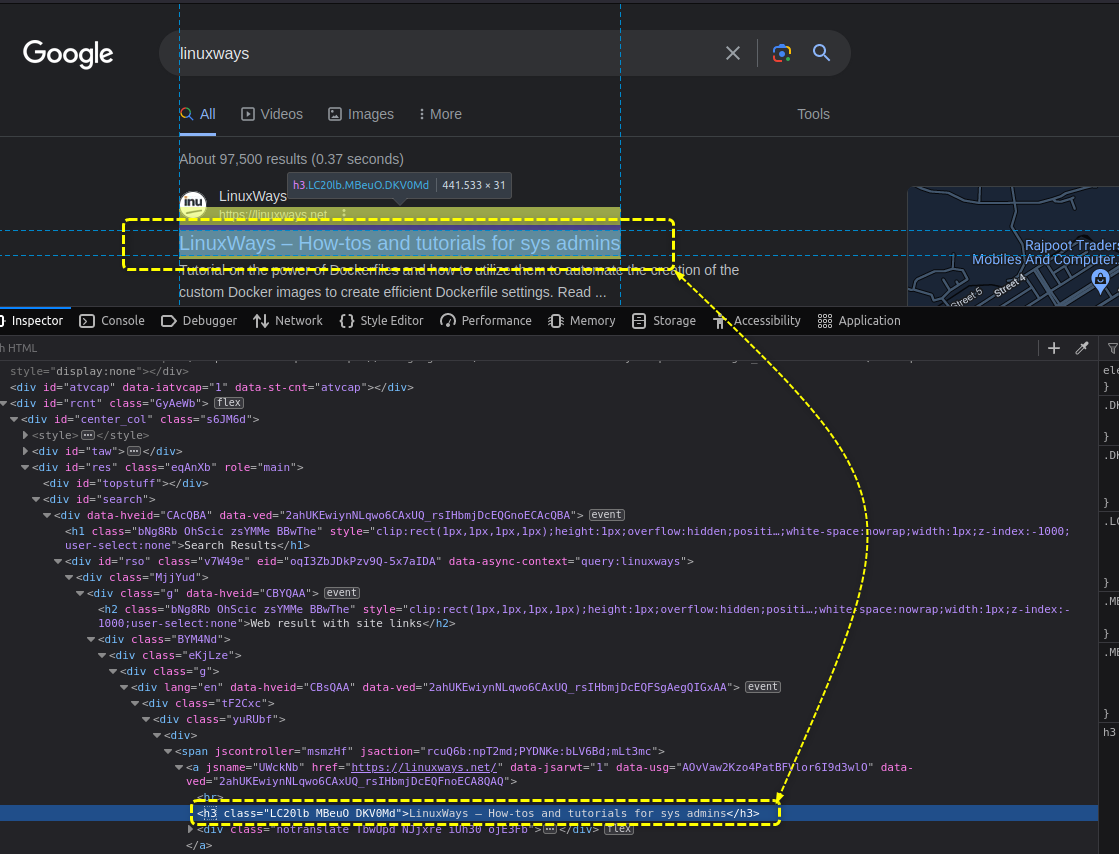Expand ellipsis badge inside taw div
Viewport: 1119px width, 854px height.
(x=134, y=452)
